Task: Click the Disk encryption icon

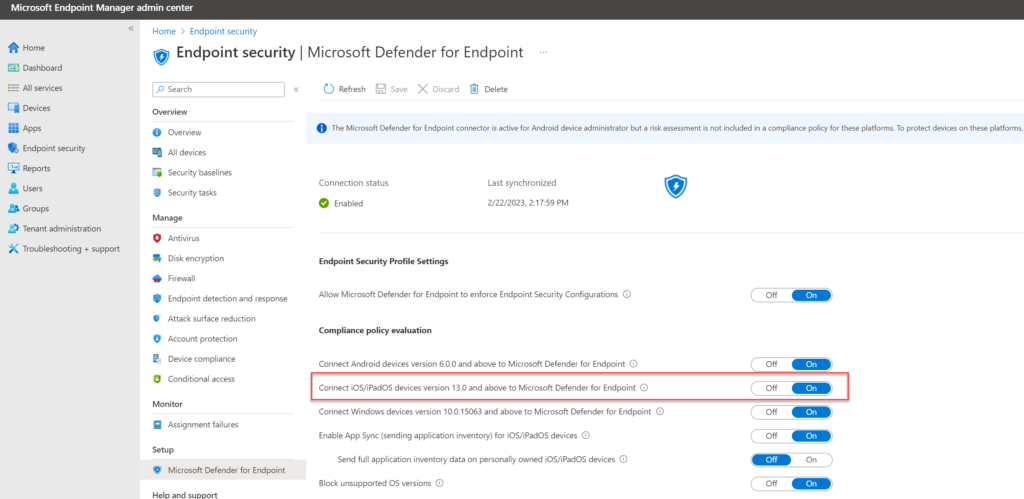Action: [157, 259]
